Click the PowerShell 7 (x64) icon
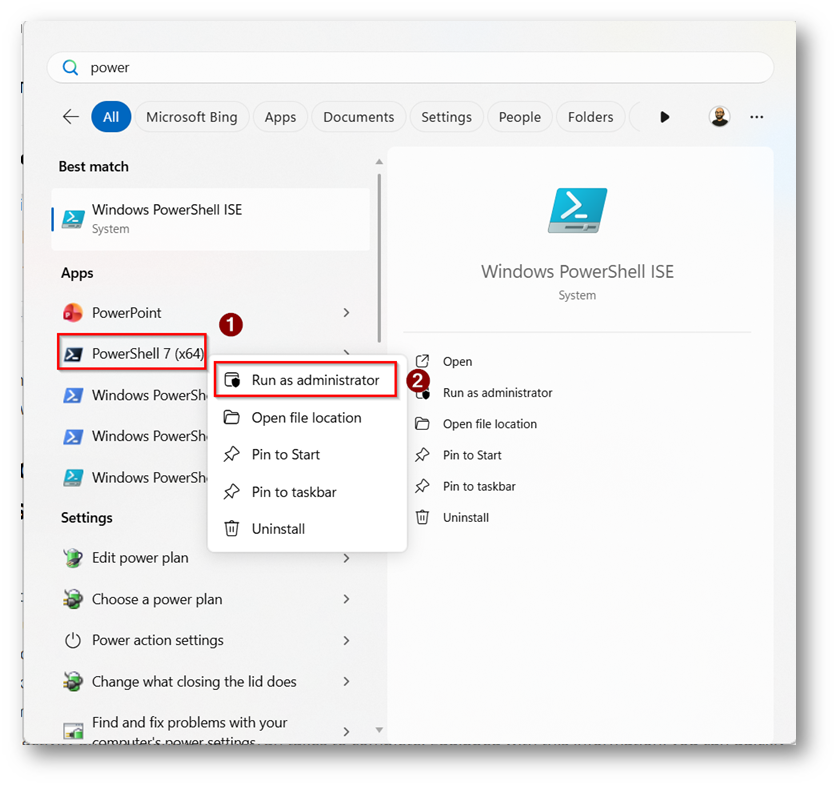Viewport: 838px width, 787px height. (x=73, y=354)
